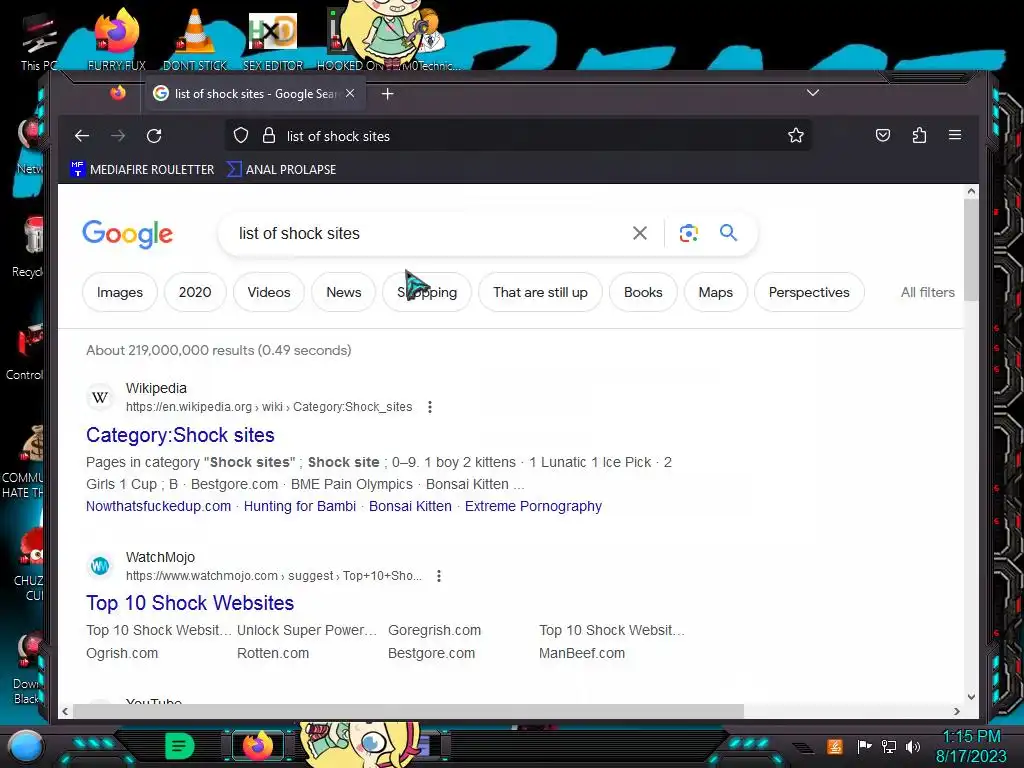Open the Windows Start orb
The image size is (1024, 768).
[x=25, y=746]
